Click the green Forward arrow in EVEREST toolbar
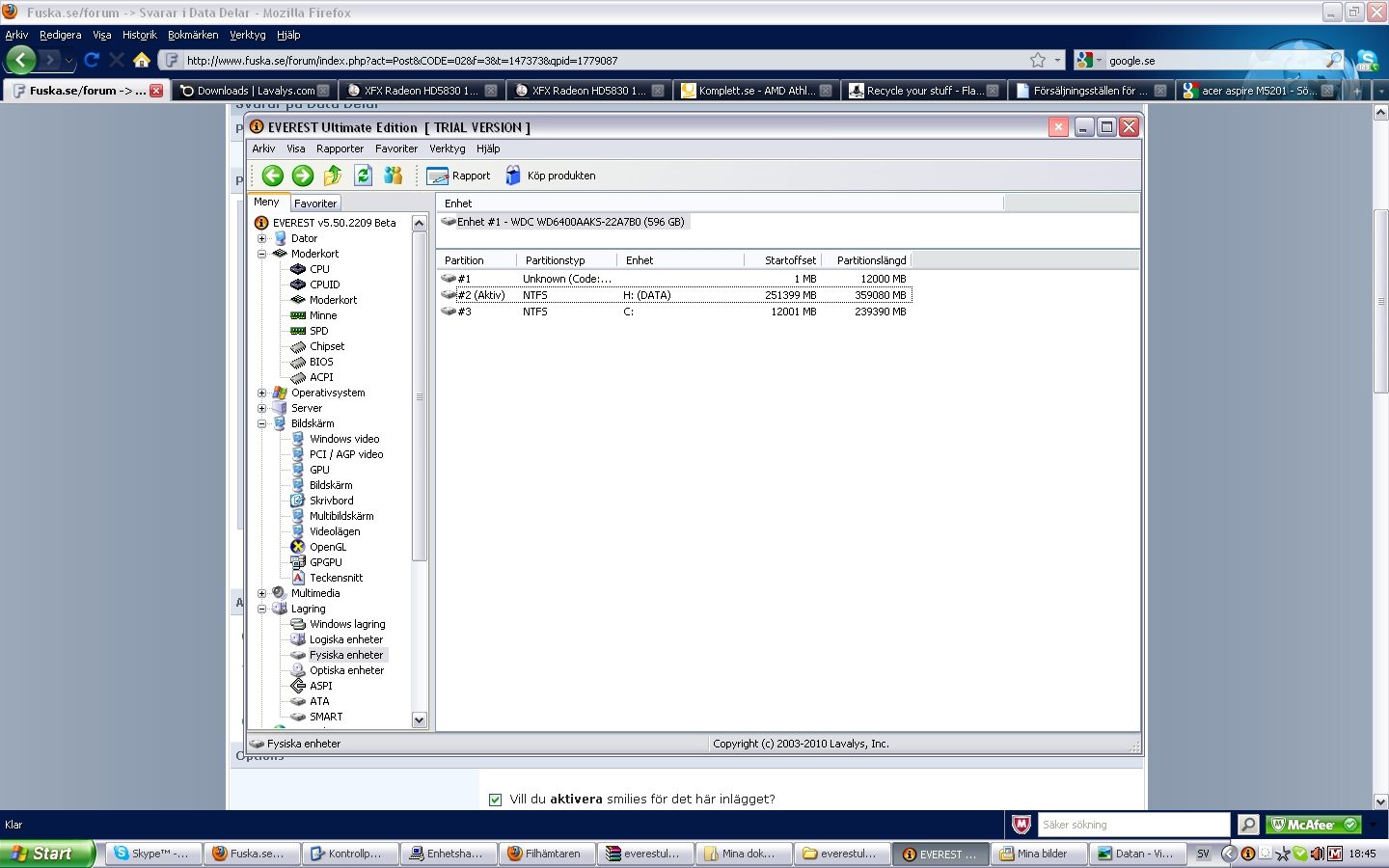Screen dimensions: 1389x868 303,176
